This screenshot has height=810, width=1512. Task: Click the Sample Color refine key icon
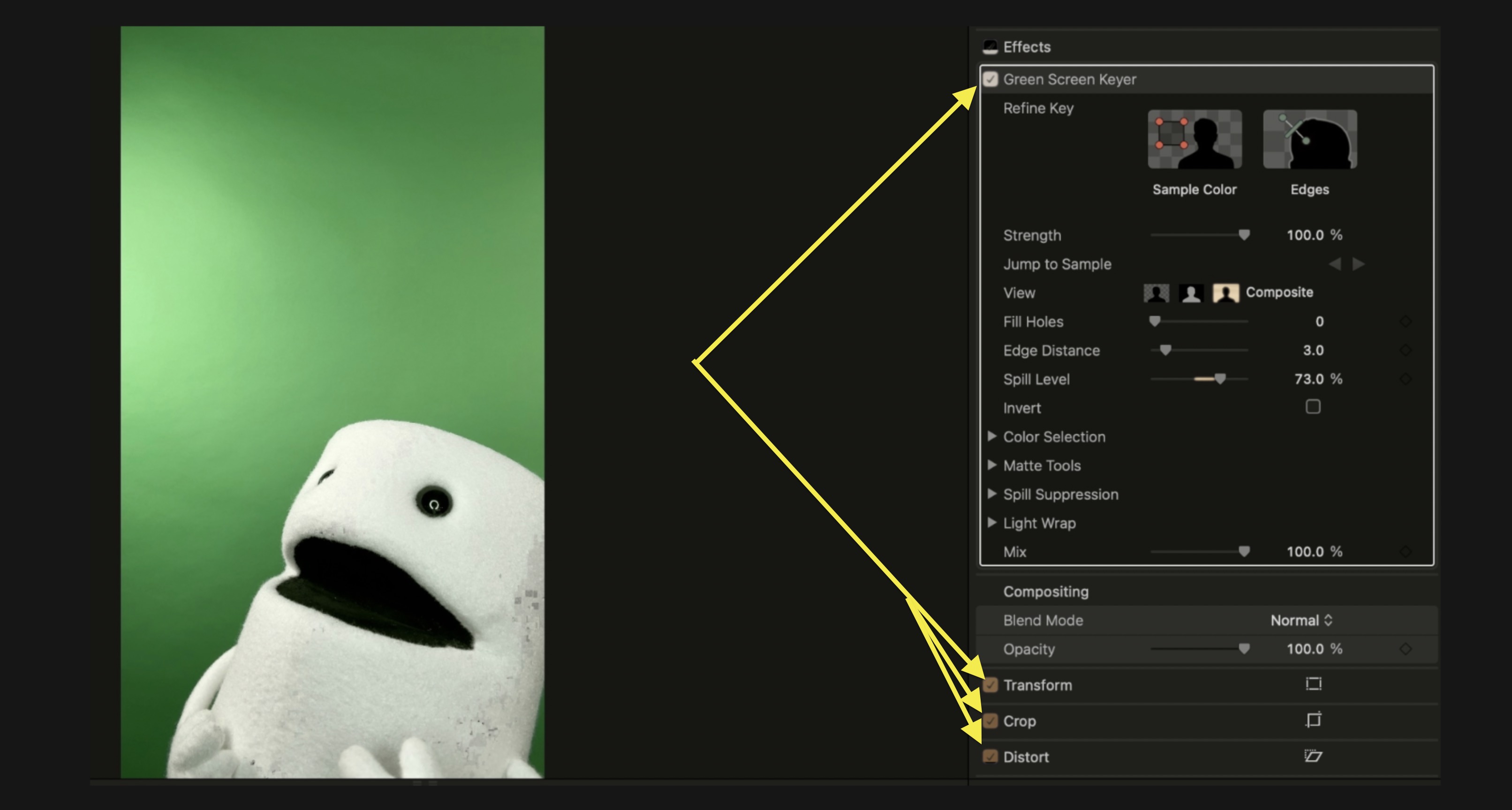1194,139
